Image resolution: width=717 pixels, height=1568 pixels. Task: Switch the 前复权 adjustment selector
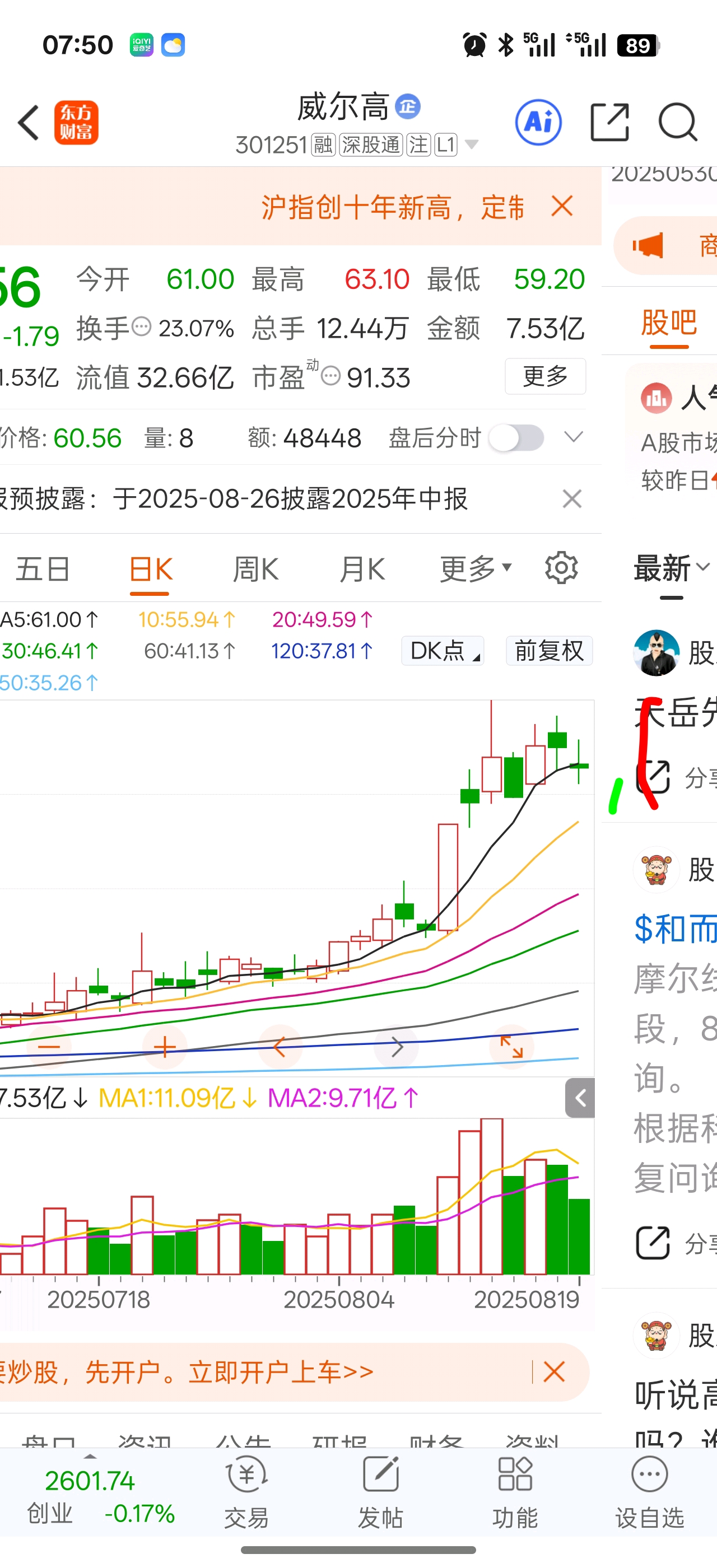coord(549,651)
